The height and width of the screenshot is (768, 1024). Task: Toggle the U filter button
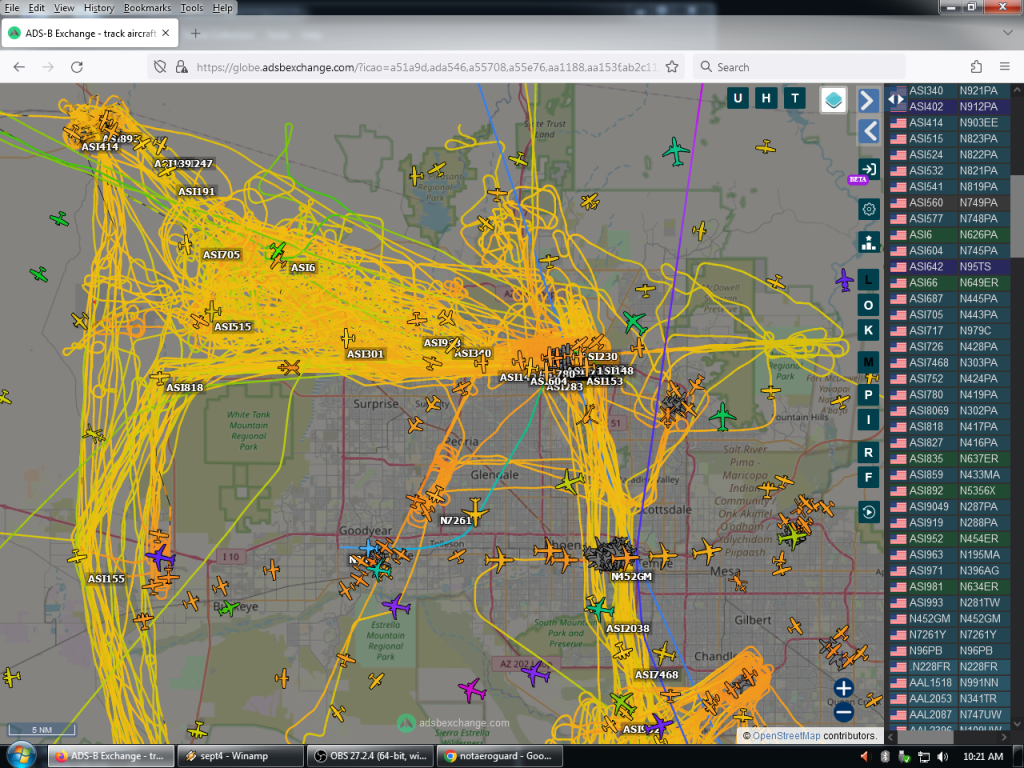tap(738, 99)
